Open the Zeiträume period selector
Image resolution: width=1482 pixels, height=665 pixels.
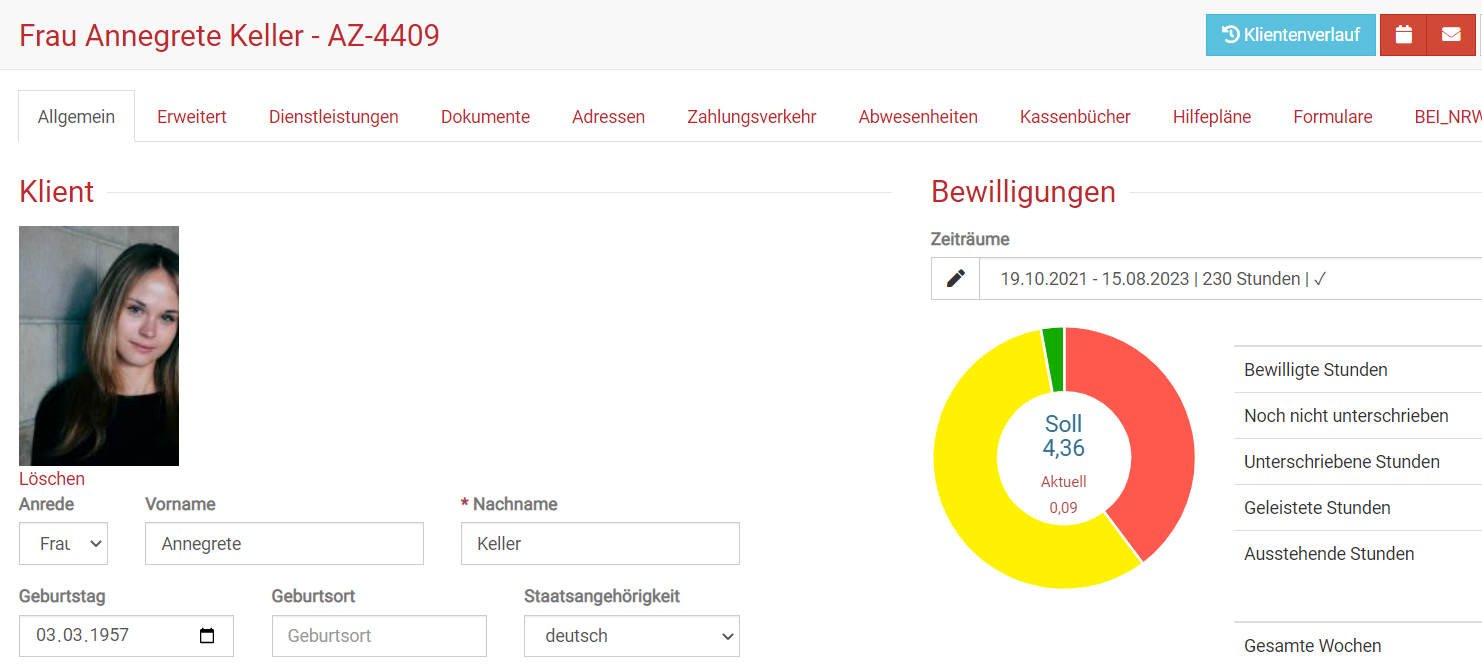point(1230,279)
